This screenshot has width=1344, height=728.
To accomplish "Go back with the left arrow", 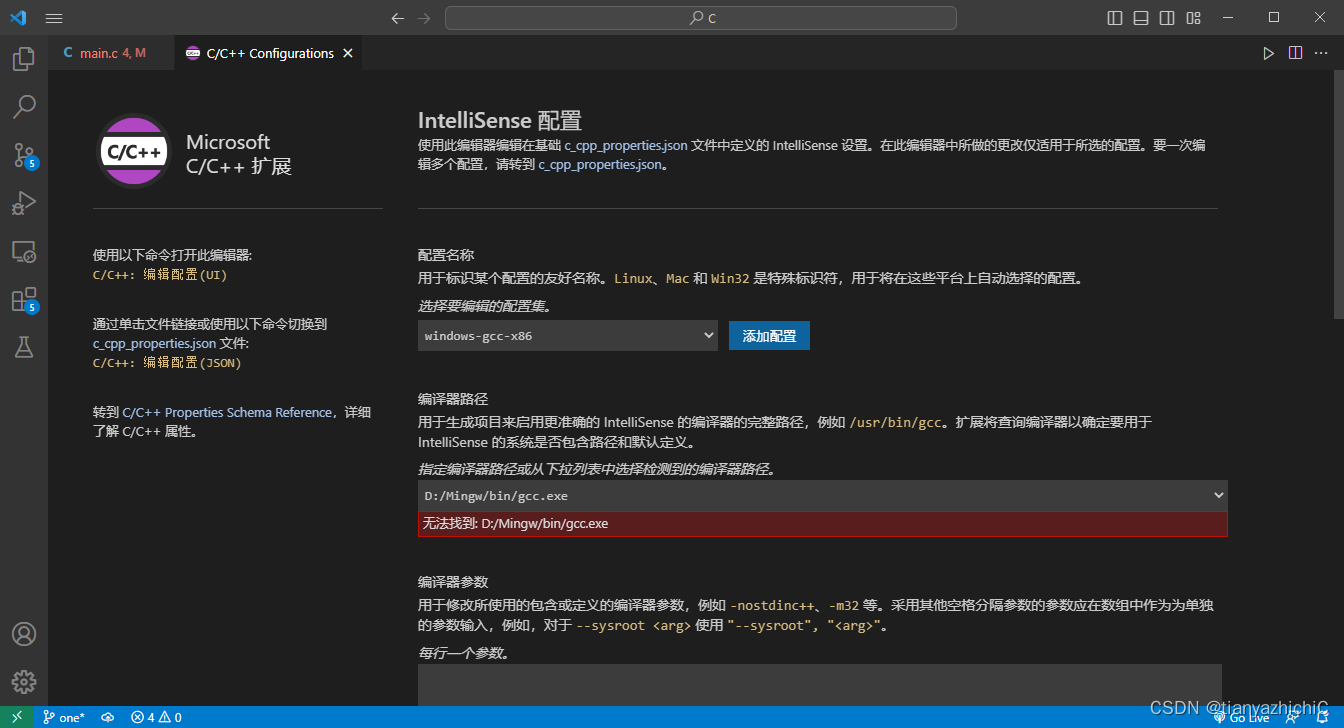I will point(398,18).
